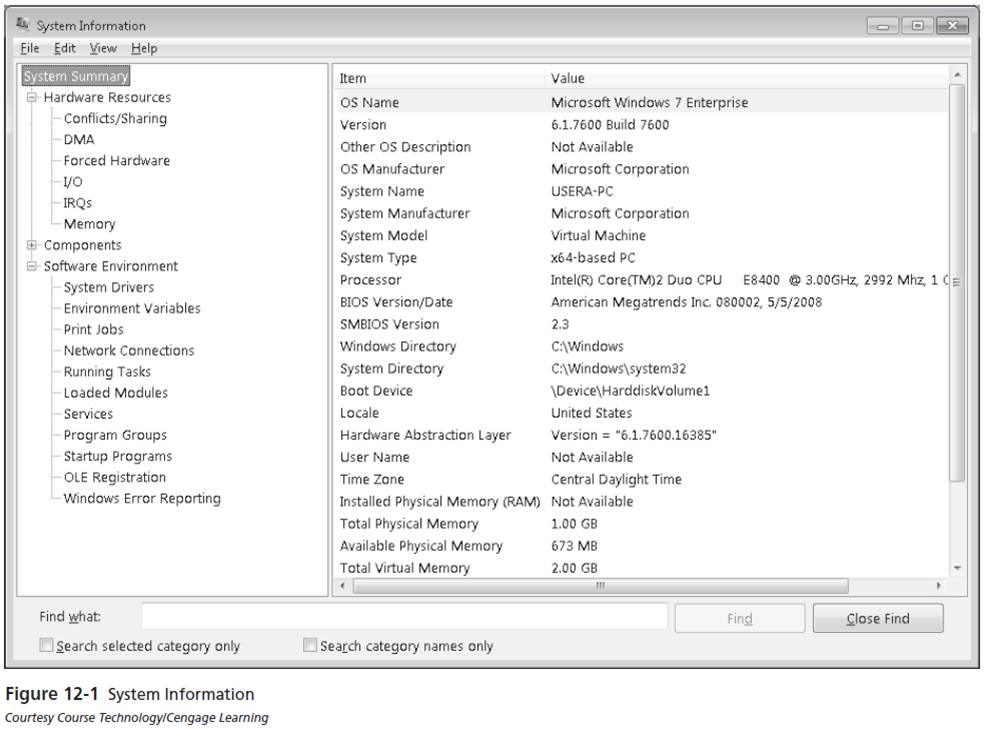Click the Find button

tap(739, 619)
